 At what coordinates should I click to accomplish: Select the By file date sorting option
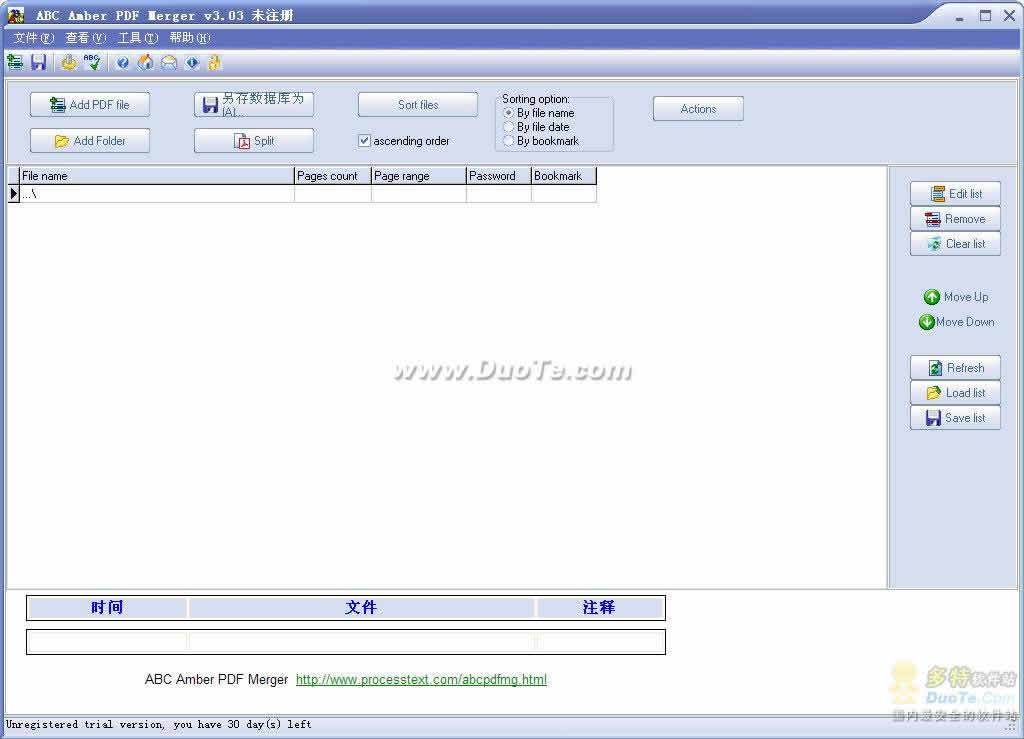pos(509,127)
